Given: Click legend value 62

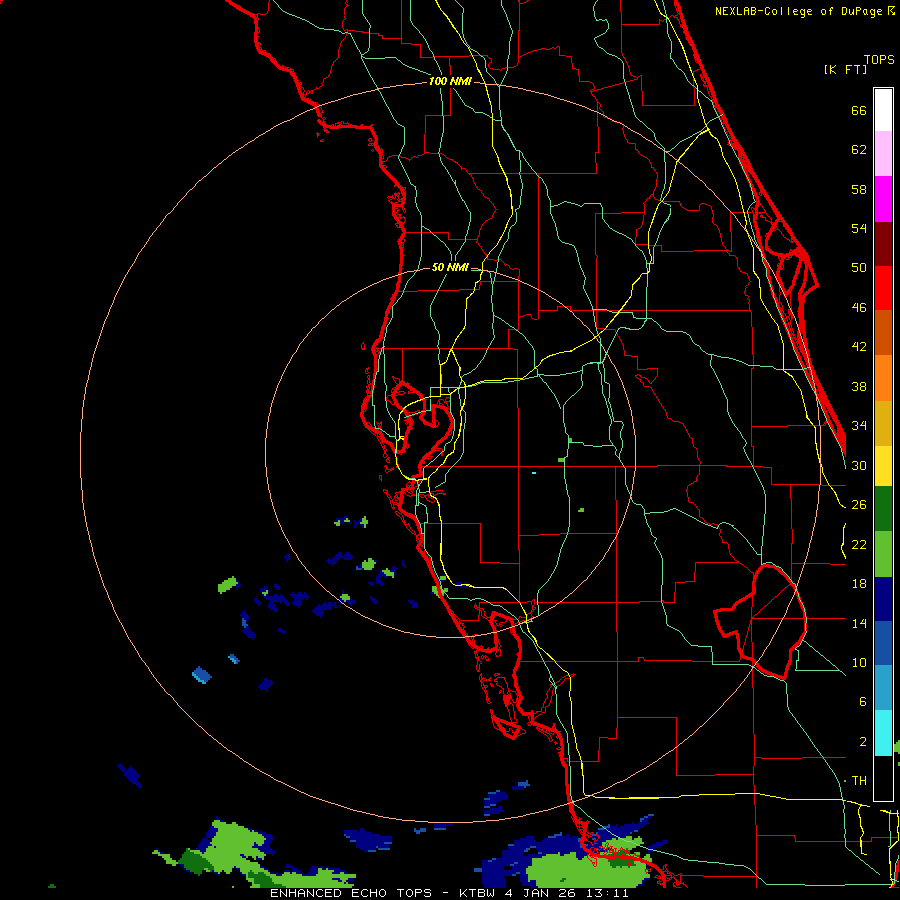Looking at the screenshot, I should pyautogui.click(x=859, y=150).
